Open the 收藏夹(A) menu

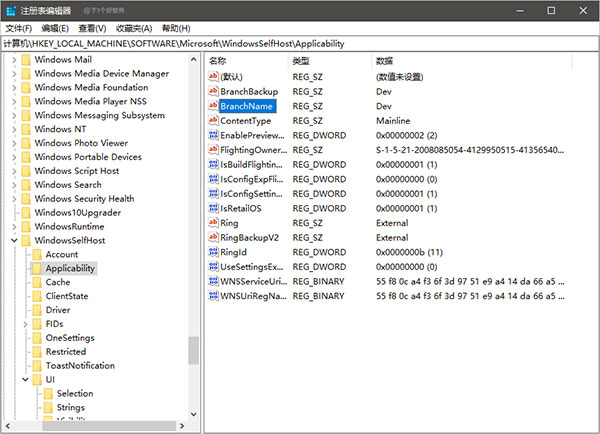[x=134, y=28]
